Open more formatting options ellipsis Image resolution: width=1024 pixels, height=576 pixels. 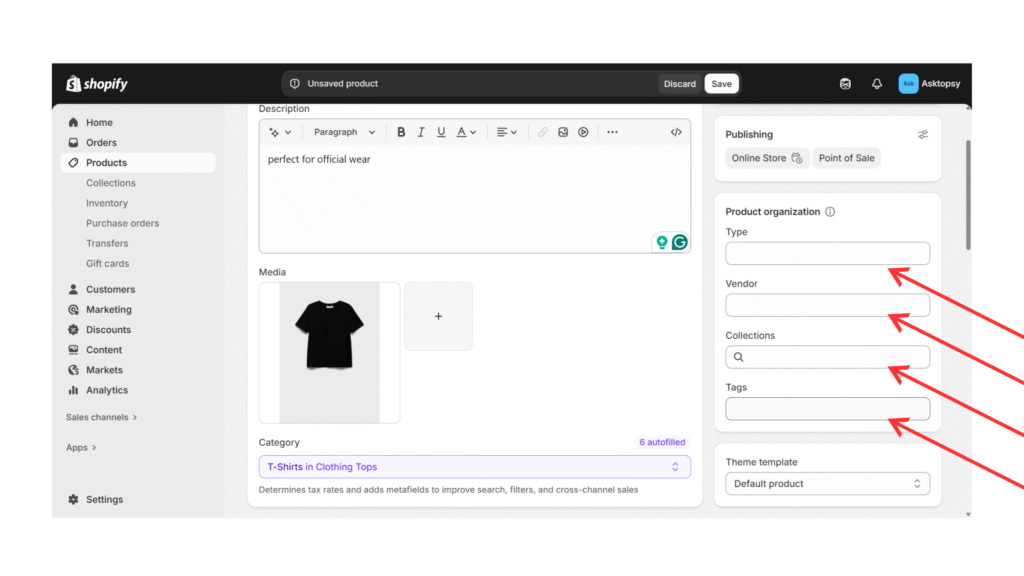pos(612,132)
